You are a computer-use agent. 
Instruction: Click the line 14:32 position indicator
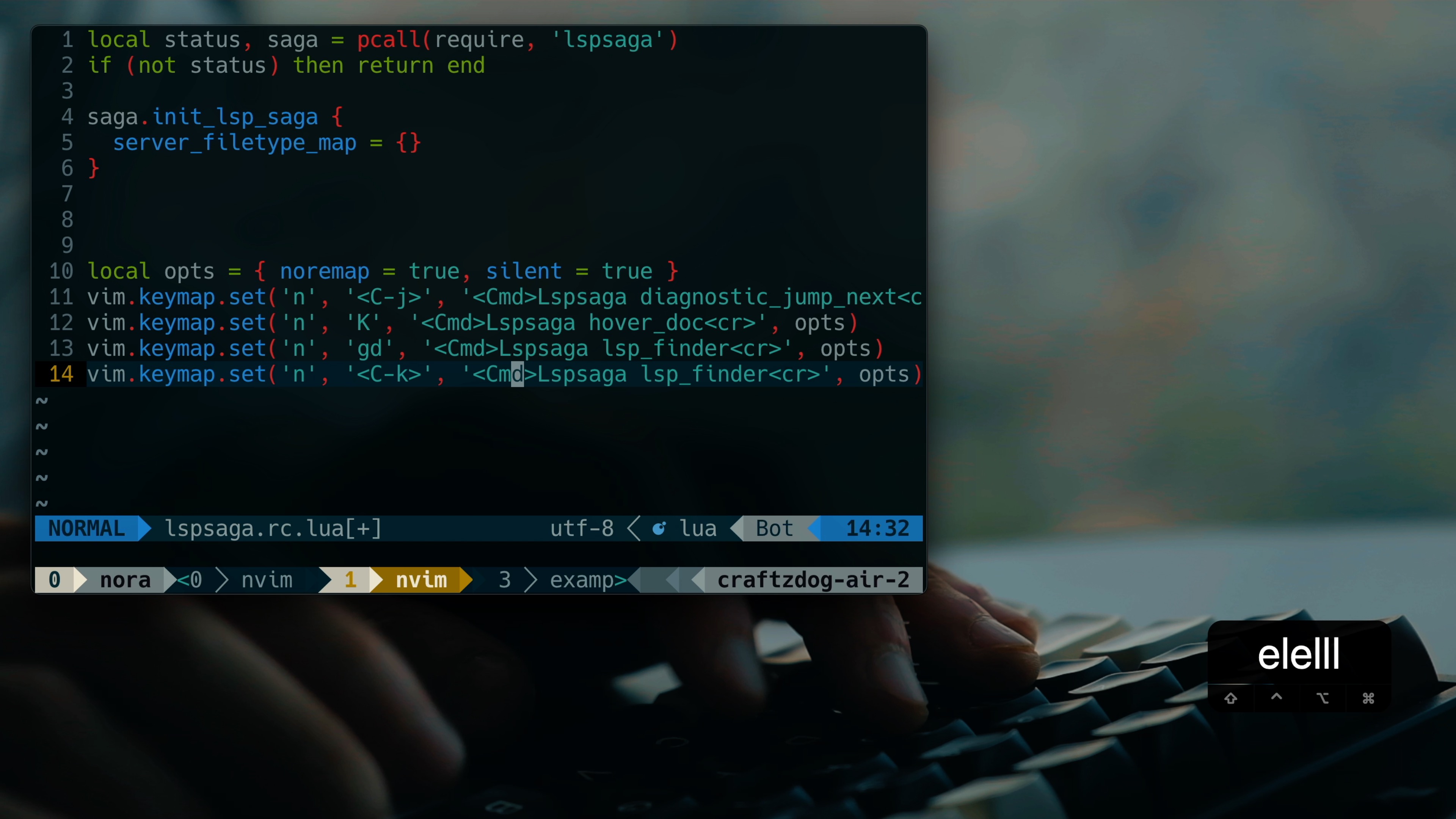pos(878,528)
